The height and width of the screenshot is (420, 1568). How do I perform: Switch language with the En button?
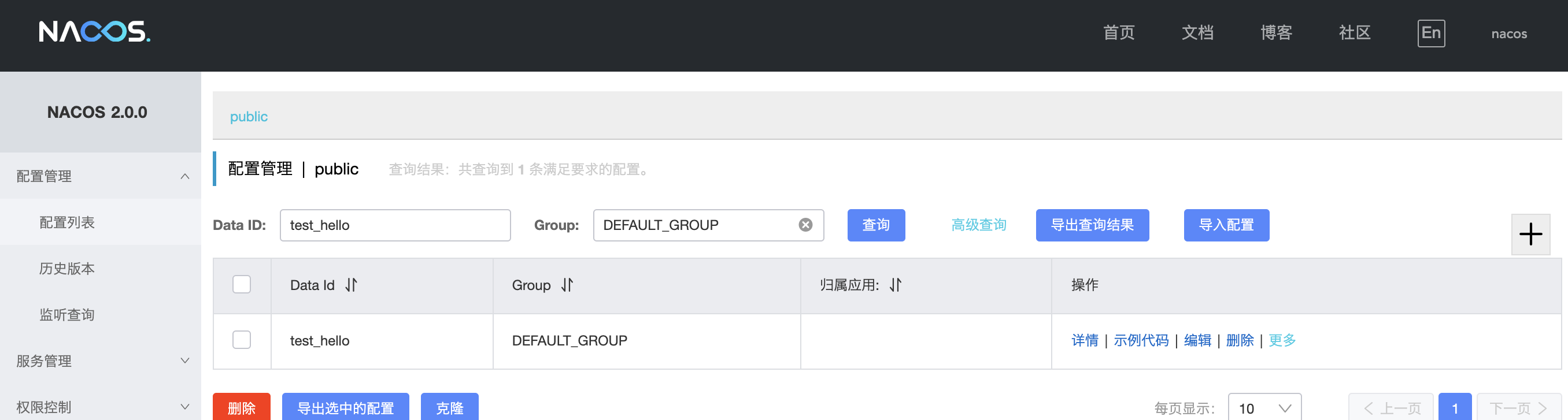[1431, 33]
